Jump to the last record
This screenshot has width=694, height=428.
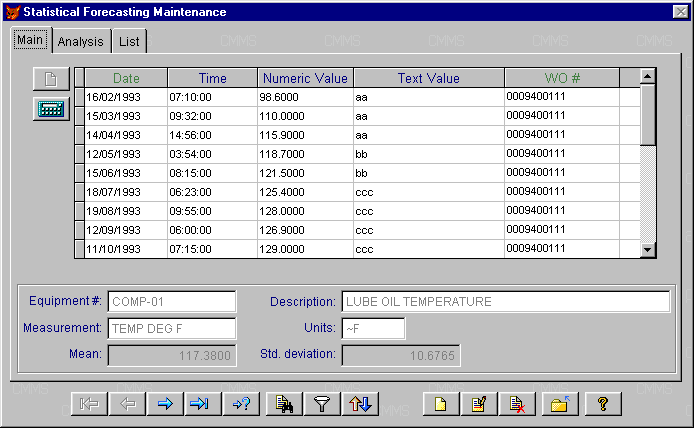click(200, 404)
